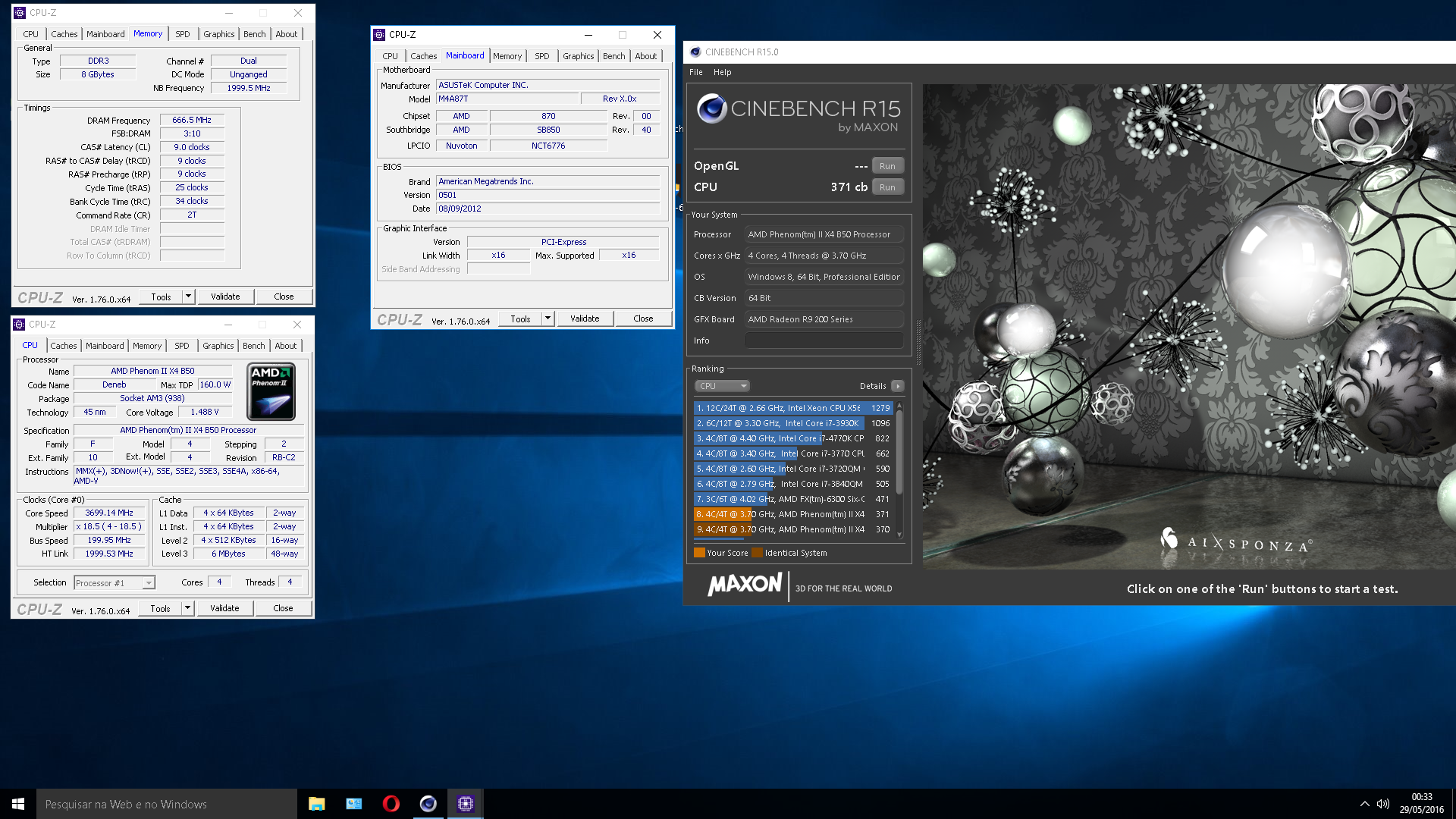Click the taskbar clock and date
1456x819 pixels.
1422,804
